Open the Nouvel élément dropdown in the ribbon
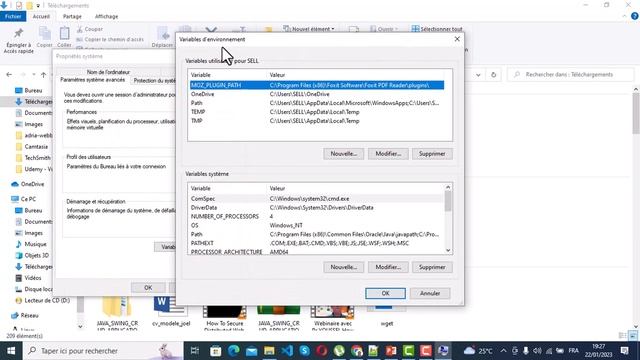Image resolution: width=640 pixels, height=360 pixels. [309, 29]
